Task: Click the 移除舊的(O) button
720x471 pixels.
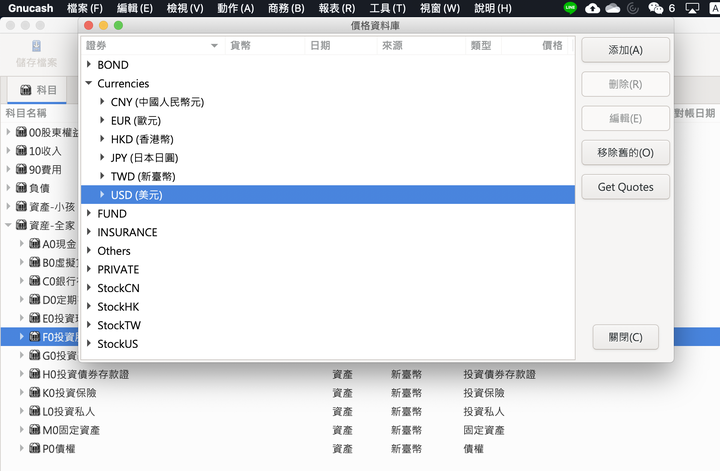Action: tap(625, 153)
